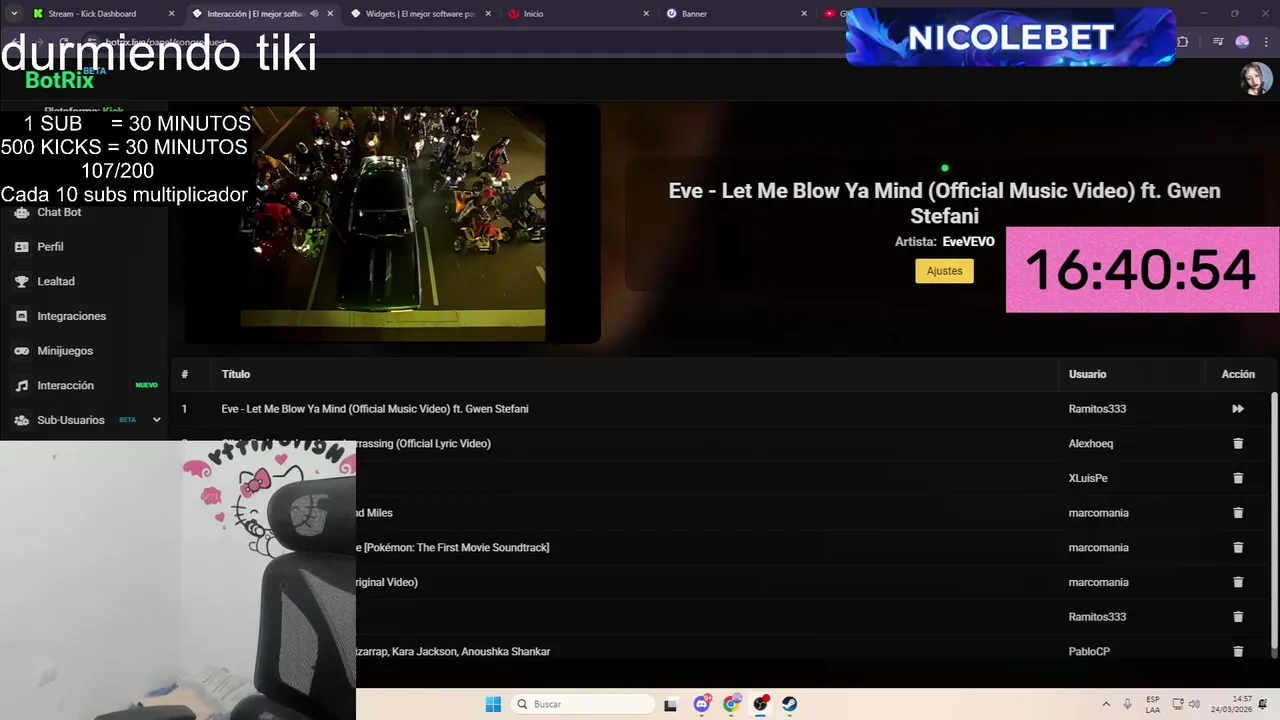
Task: Click the Usuario column header
Action: pyautogui.click(x=1087, y=374)
